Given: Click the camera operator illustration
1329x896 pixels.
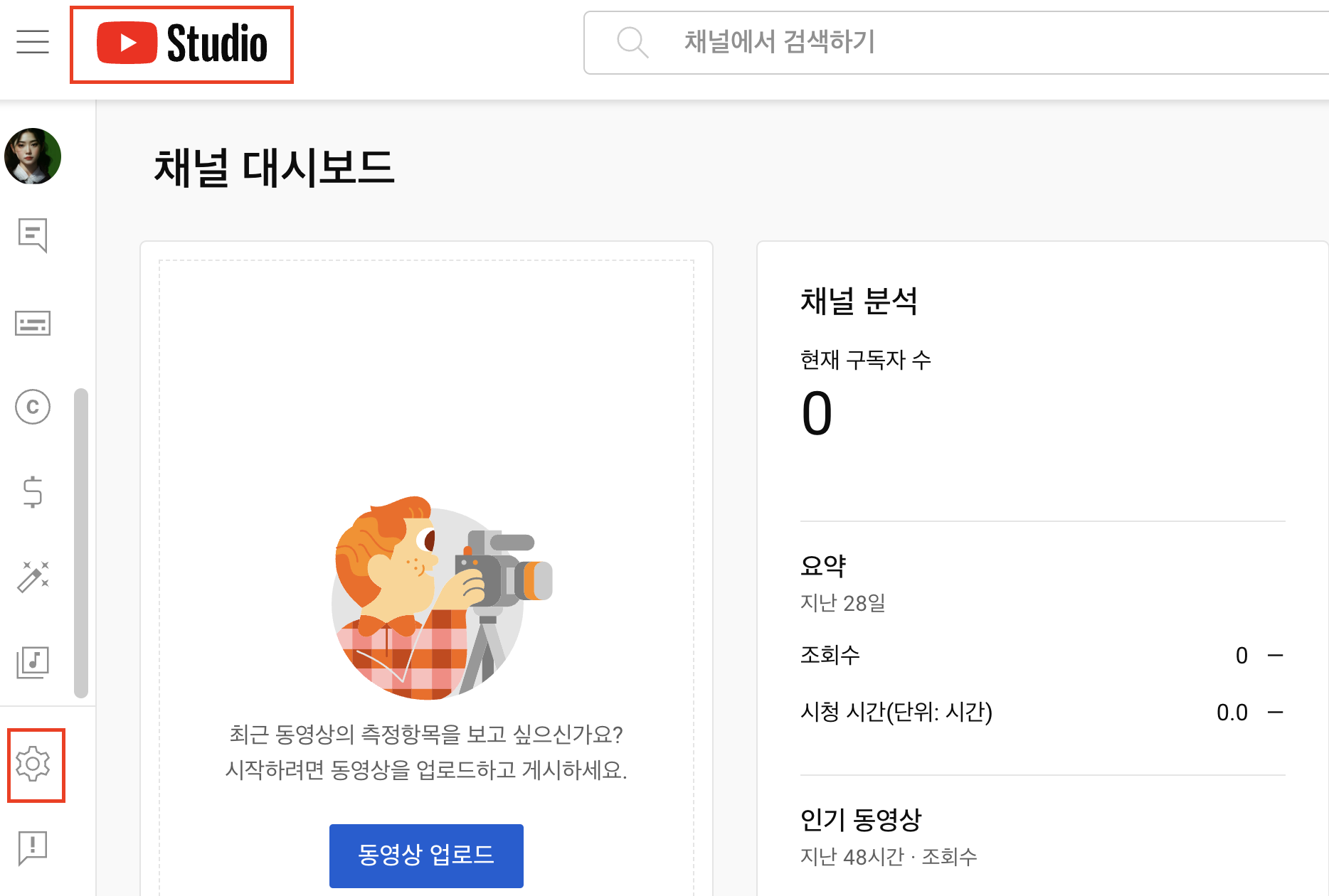Looking at the screenshot, I should click(441, 598).
